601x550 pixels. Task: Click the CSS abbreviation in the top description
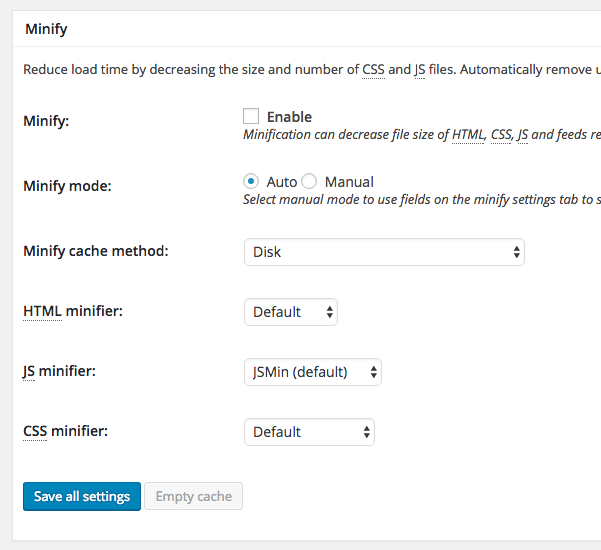(373, 70)
